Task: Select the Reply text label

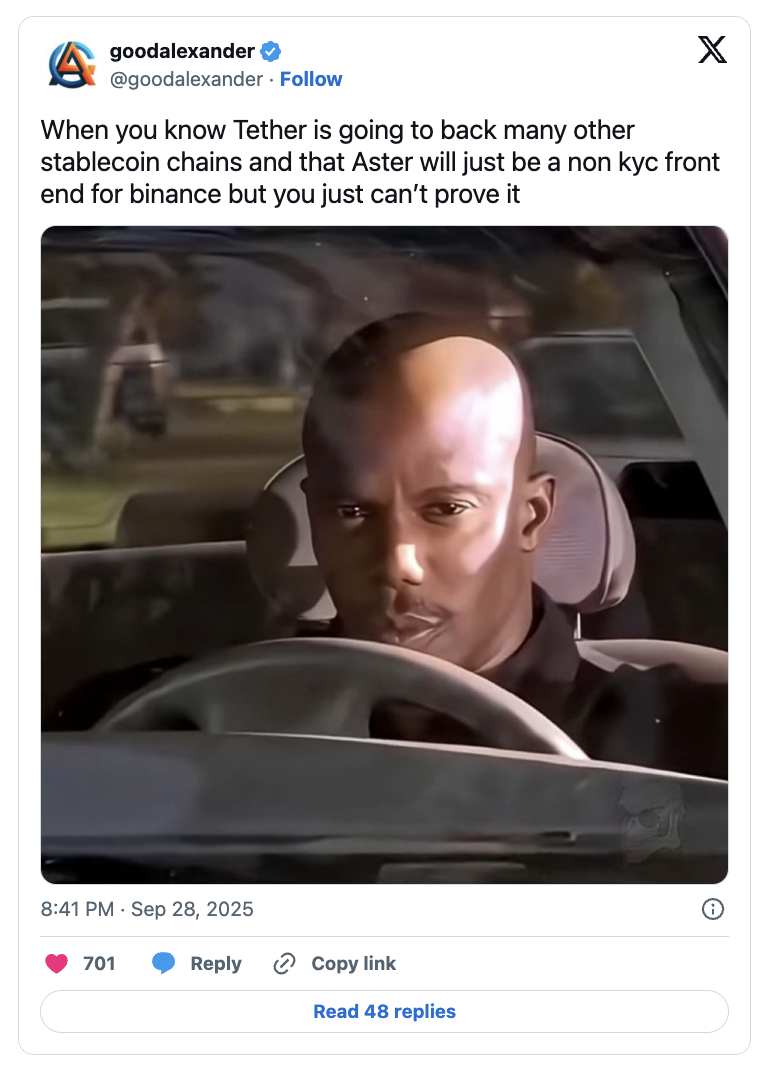Action: (216, 963)
